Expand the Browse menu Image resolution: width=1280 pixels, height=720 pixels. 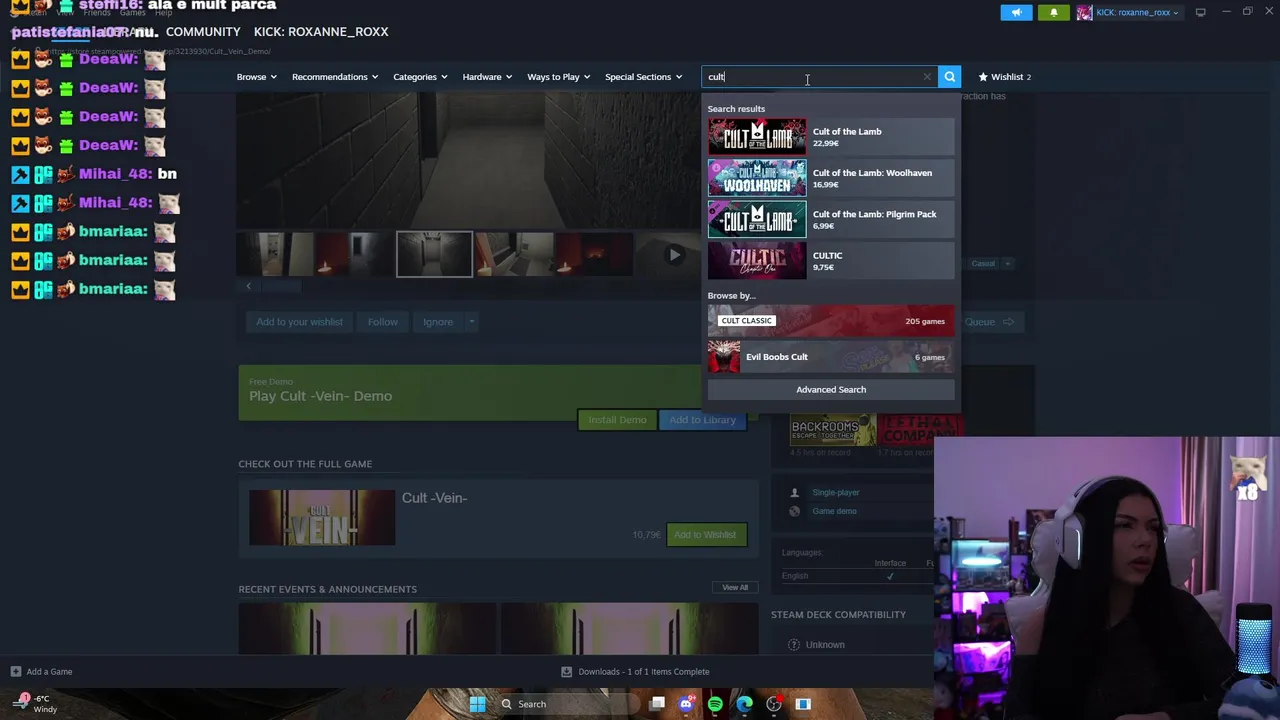(x=256, y=77)
